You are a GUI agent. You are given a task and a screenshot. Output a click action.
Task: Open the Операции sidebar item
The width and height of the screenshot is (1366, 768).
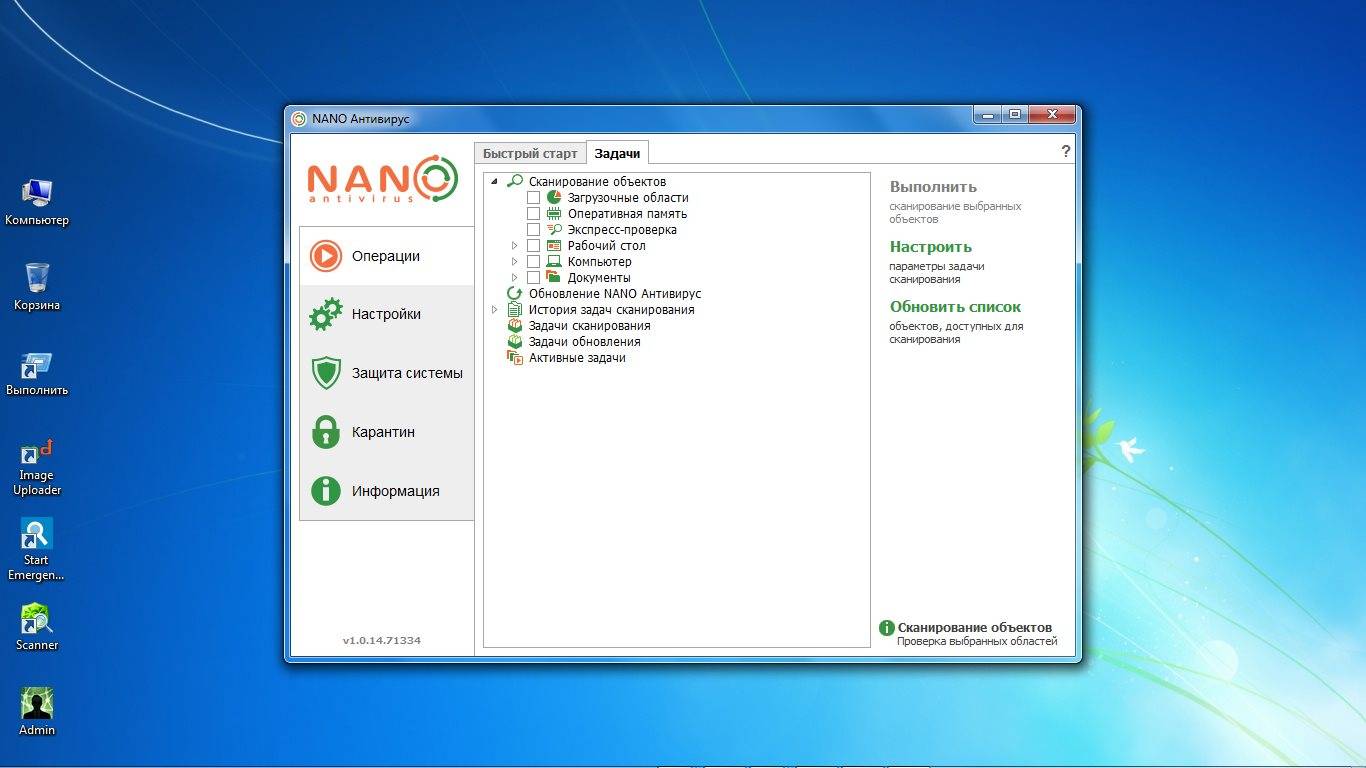click(x=386, y=256)
